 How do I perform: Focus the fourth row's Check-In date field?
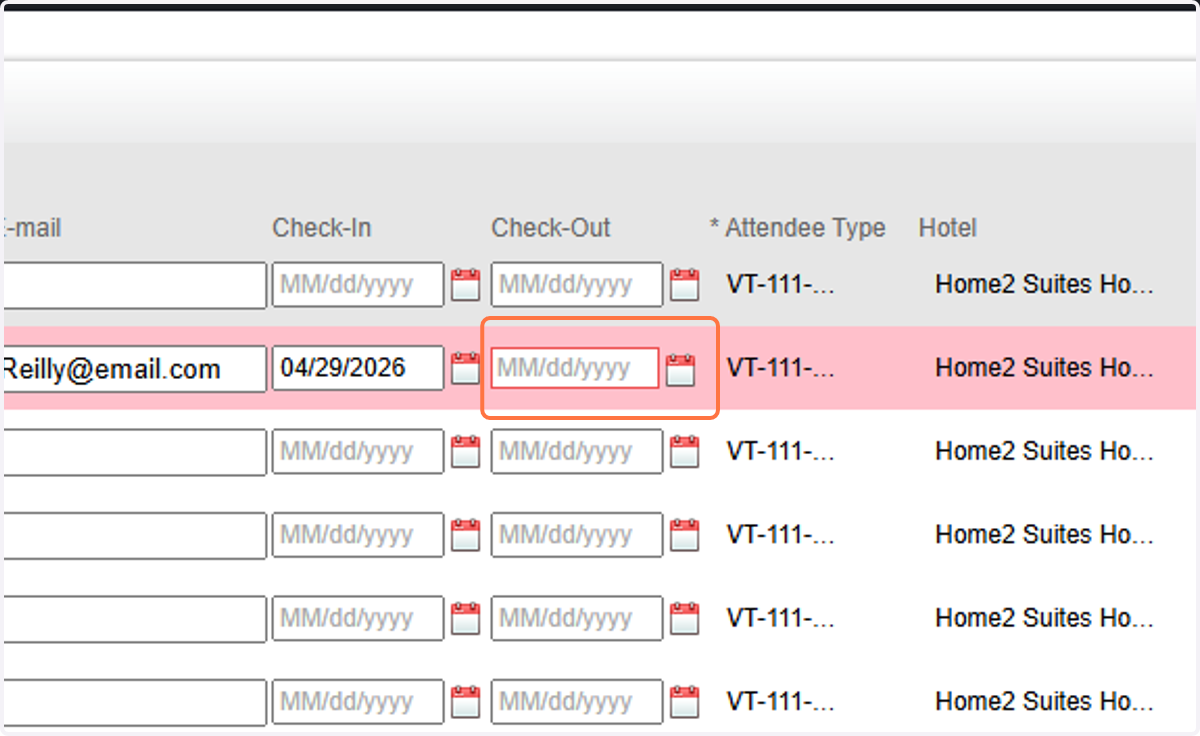358,535
